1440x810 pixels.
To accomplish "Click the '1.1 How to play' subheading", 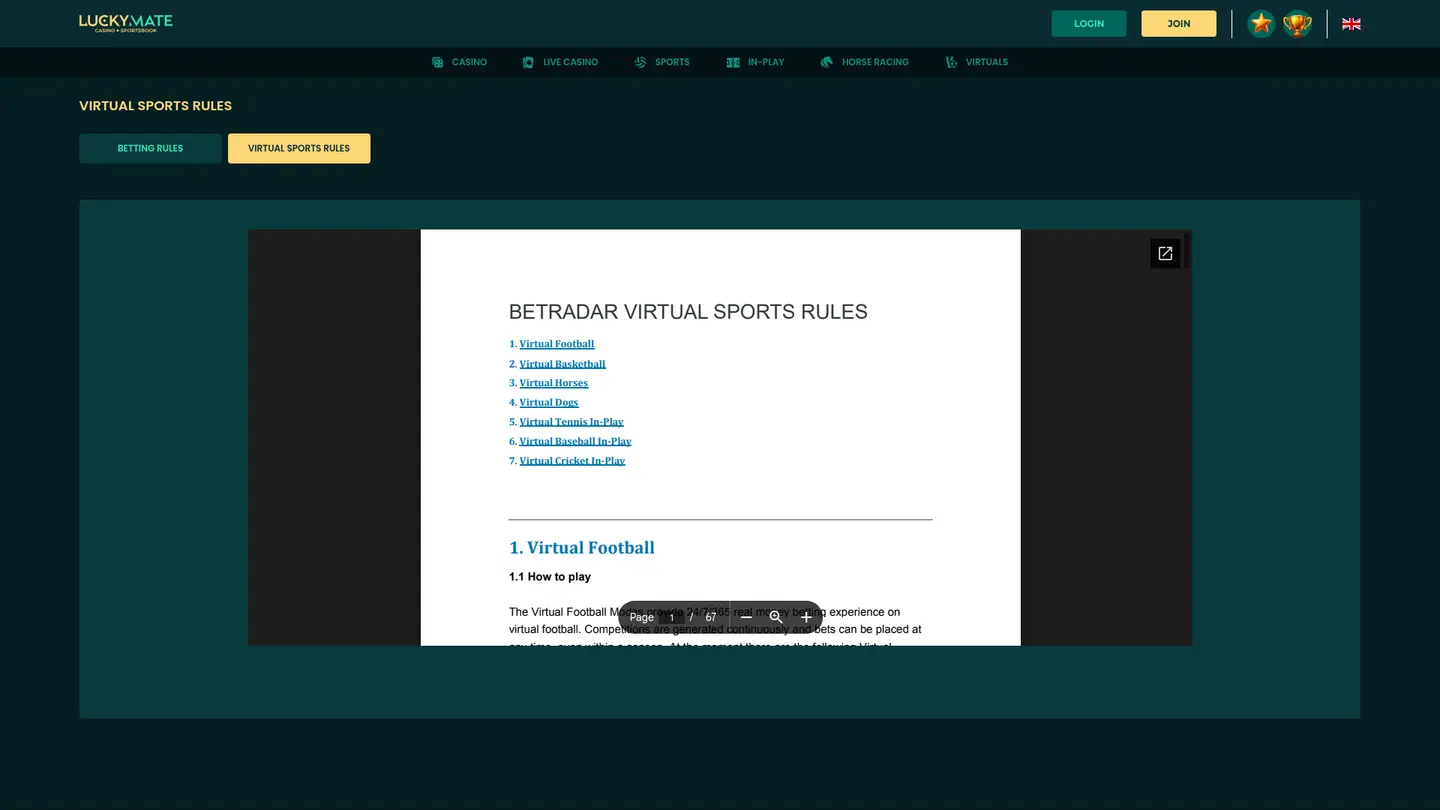I will click(x=550, y=577).
